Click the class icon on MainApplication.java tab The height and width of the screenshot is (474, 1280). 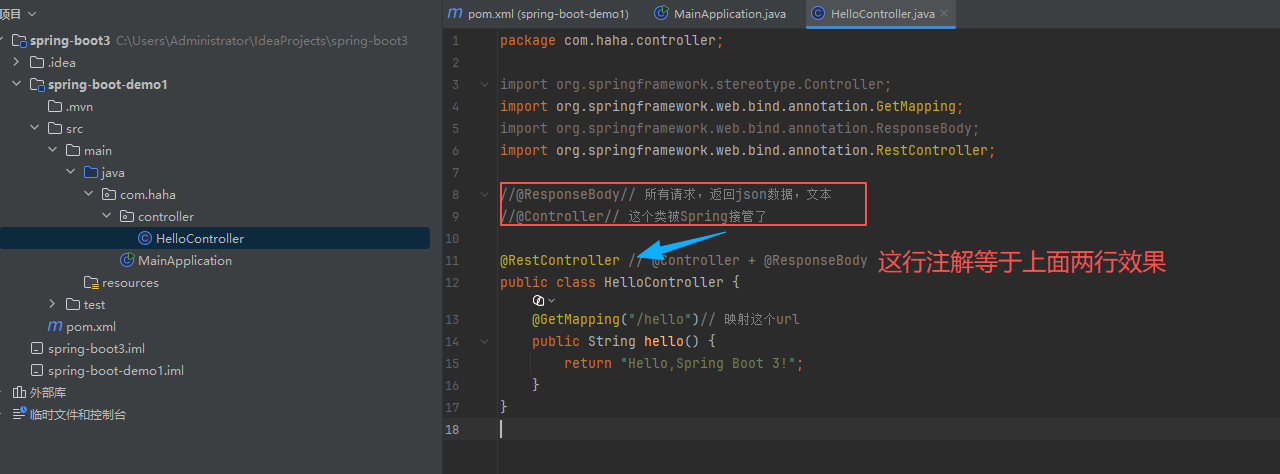point(661,14)
